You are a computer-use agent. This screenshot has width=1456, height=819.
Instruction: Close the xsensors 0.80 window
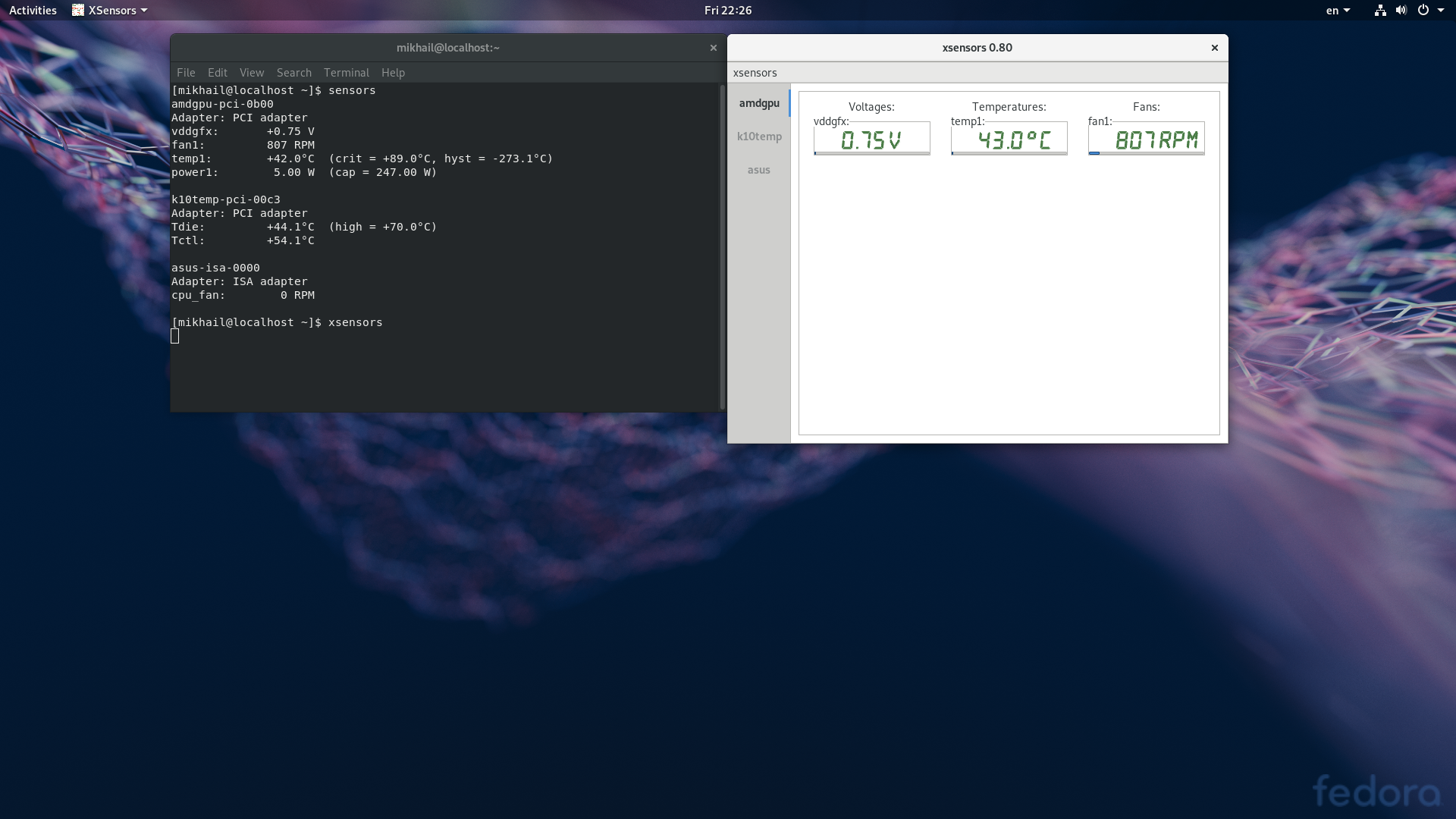tap(1214, 48)
